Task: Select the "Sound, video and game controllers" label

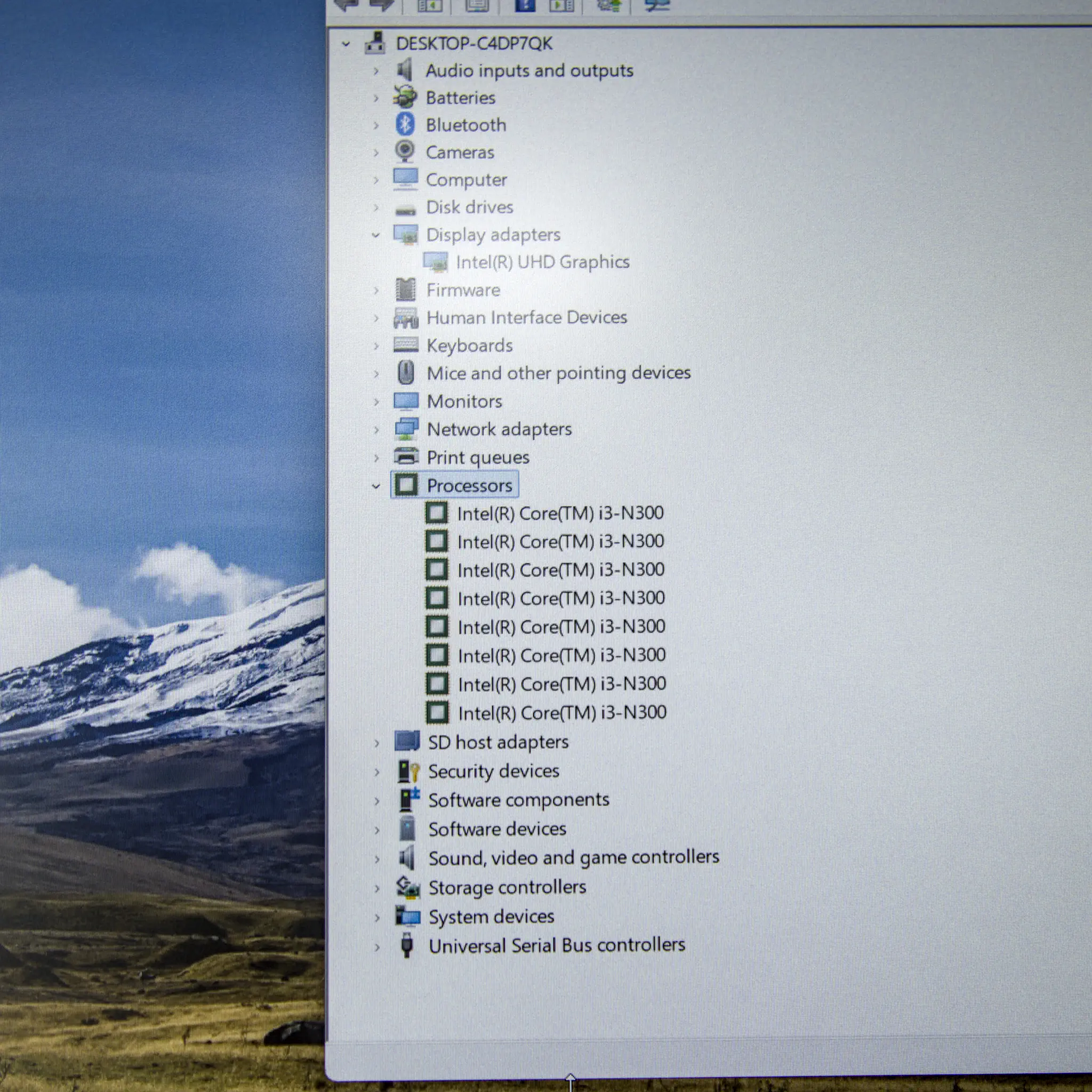Action: (x=574, y=857)
